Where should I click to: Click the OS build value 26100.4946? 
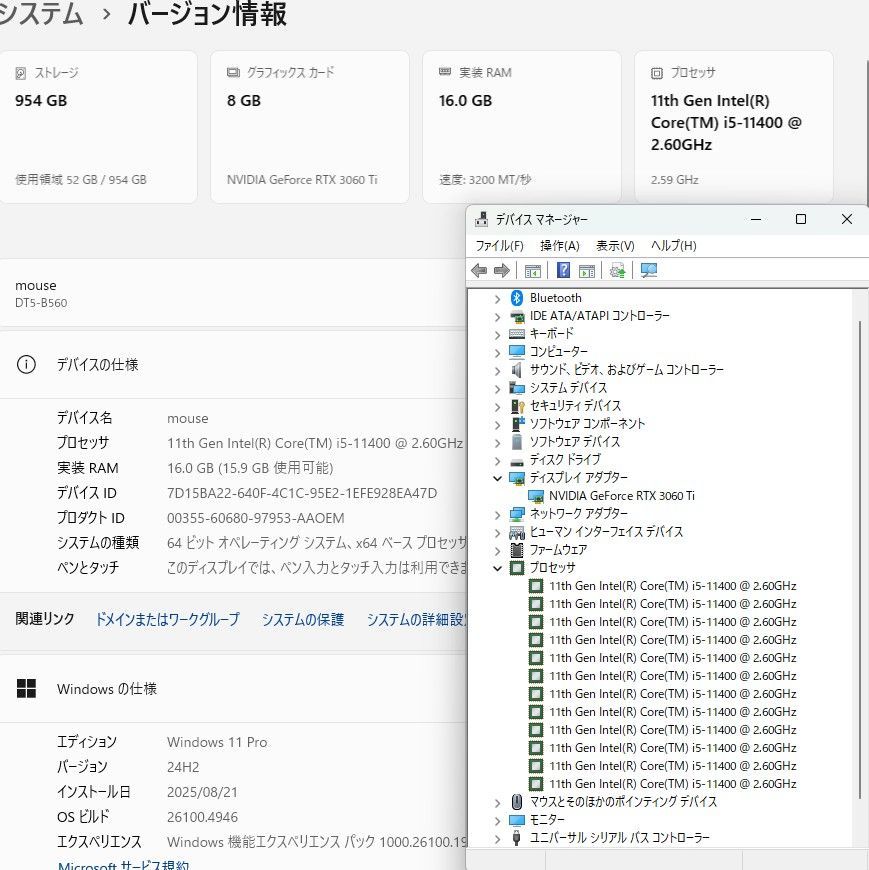click(x=203, y=817)
